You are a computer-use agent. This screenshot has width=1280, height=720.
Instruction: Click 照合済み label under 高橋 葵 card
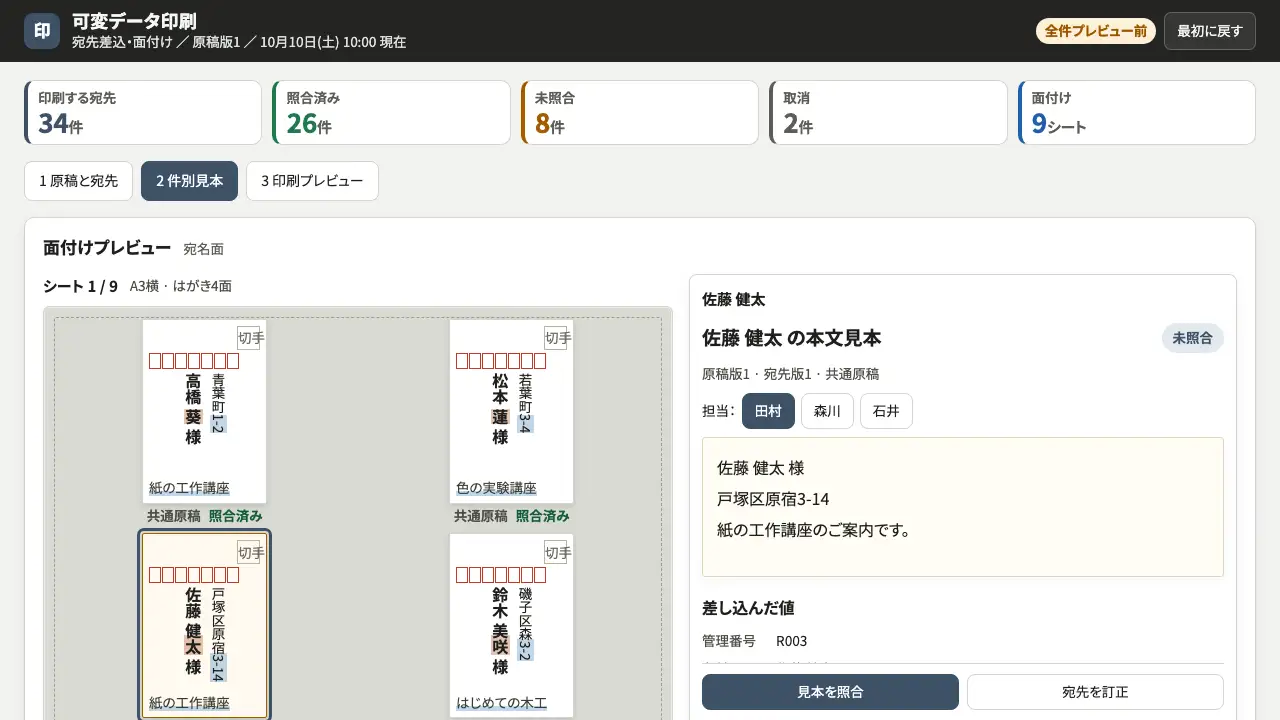[236, 516]
